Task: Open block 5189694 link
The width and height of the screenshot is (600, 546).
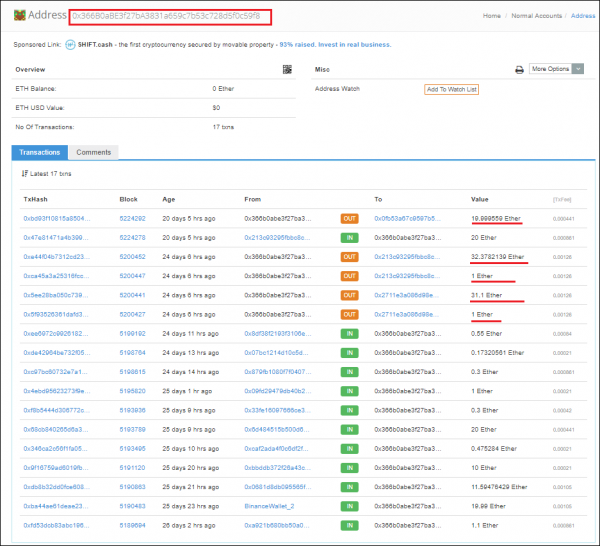Action: (132, 525)
